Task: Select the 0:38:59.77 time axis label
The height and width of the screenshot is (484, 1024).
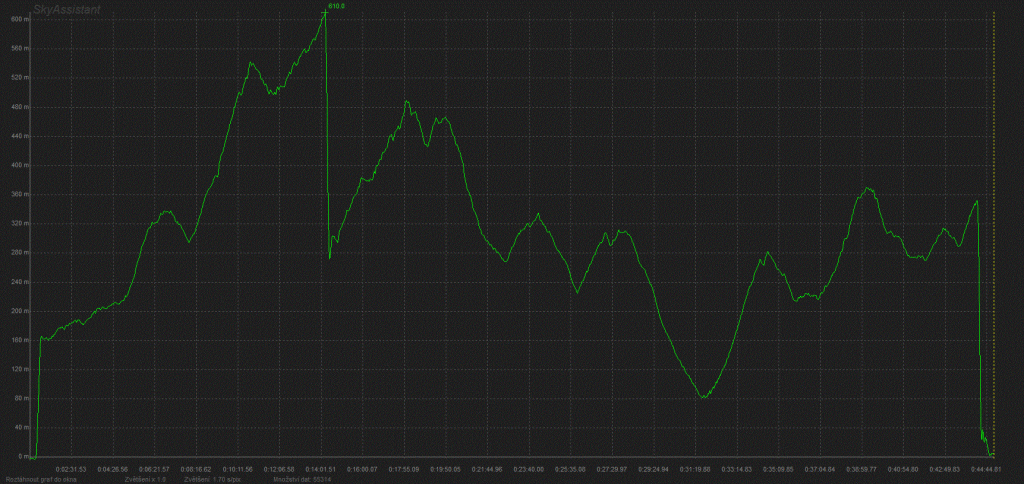Action: 861,468
